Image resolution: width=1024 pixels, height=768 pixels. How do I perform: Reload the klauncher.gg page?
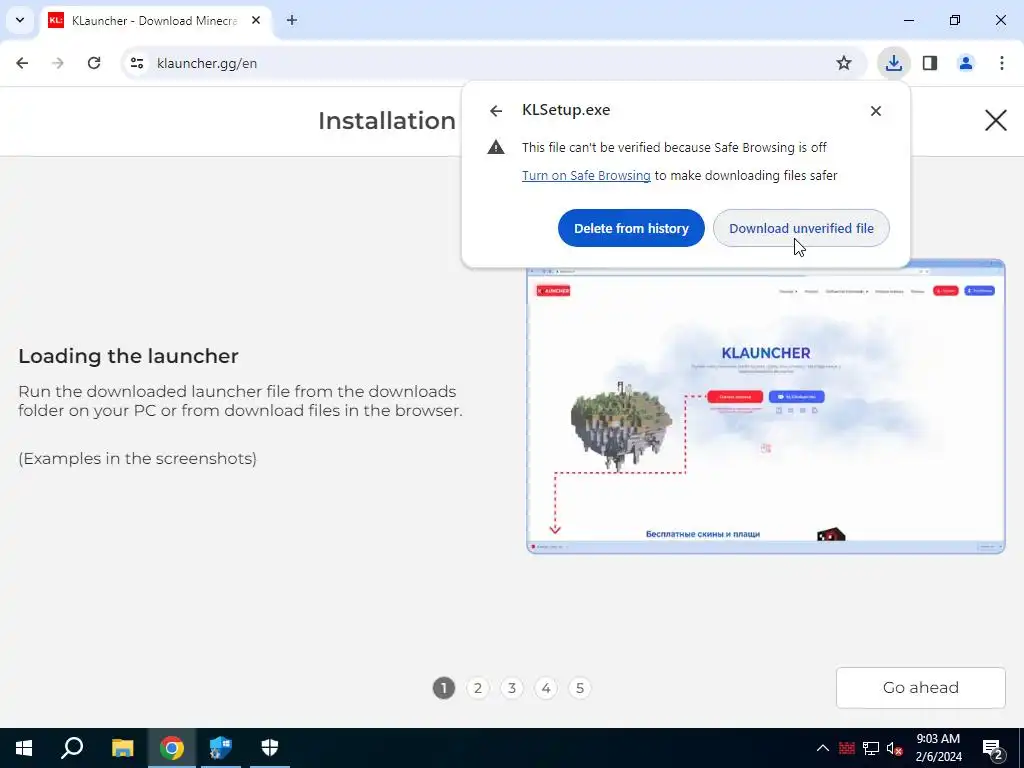94,63
